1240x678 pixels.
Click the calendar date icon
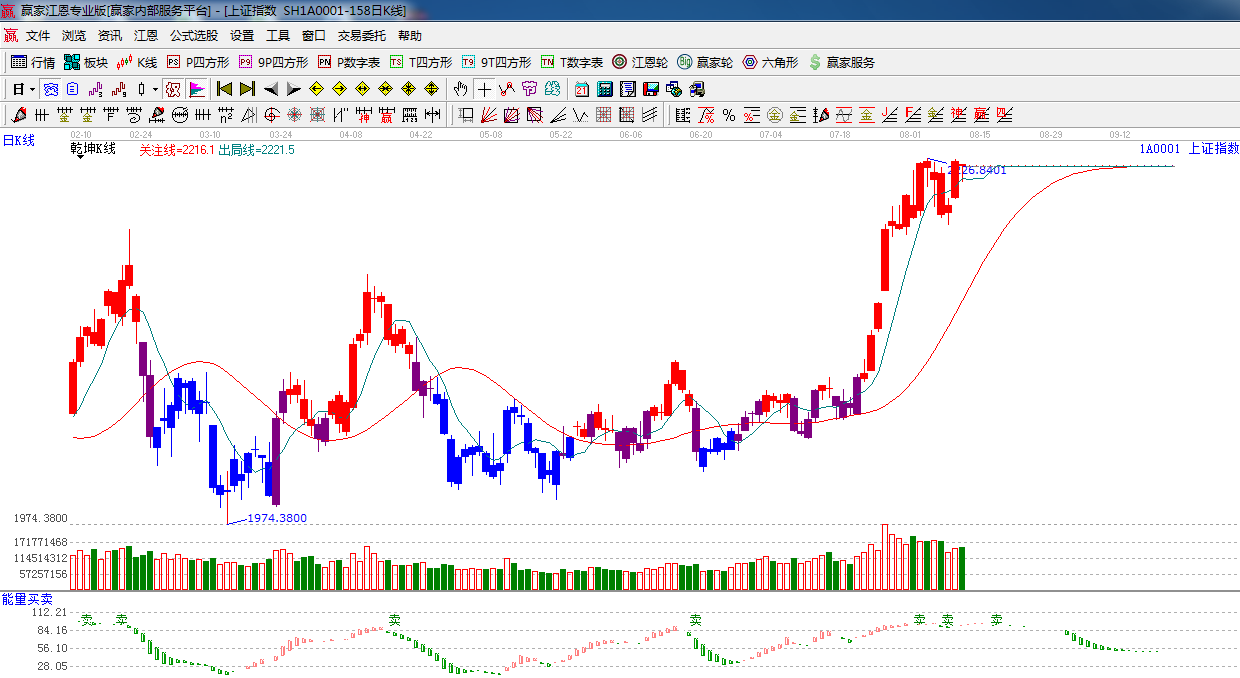click(x=581, y=89)
